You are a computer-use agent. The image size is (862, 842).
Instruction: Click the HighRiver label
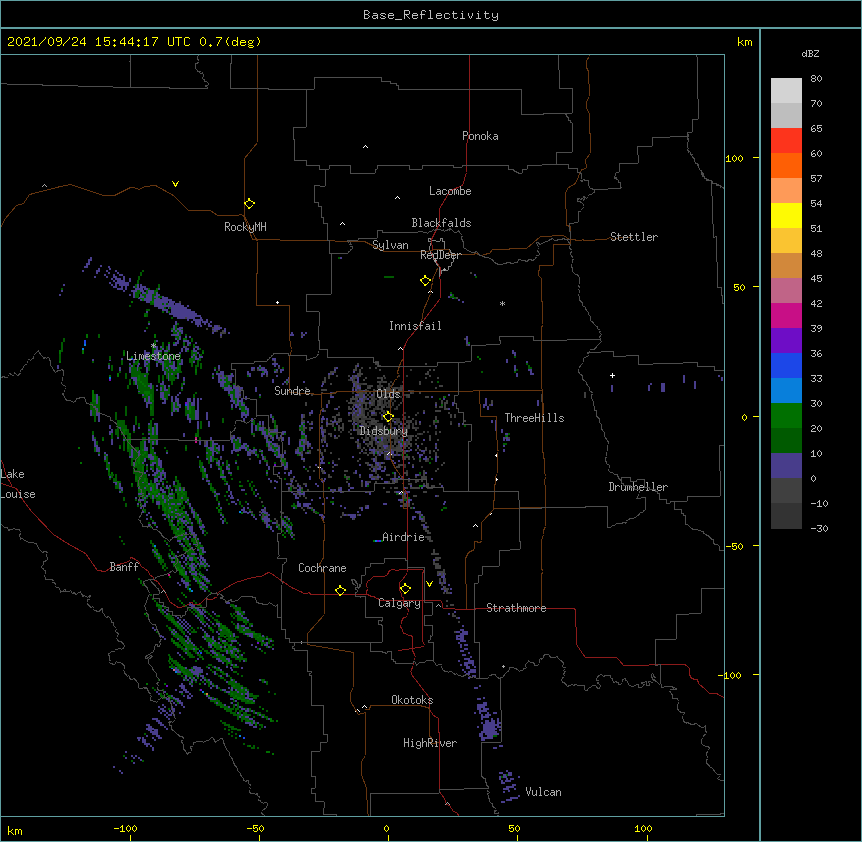430,743
